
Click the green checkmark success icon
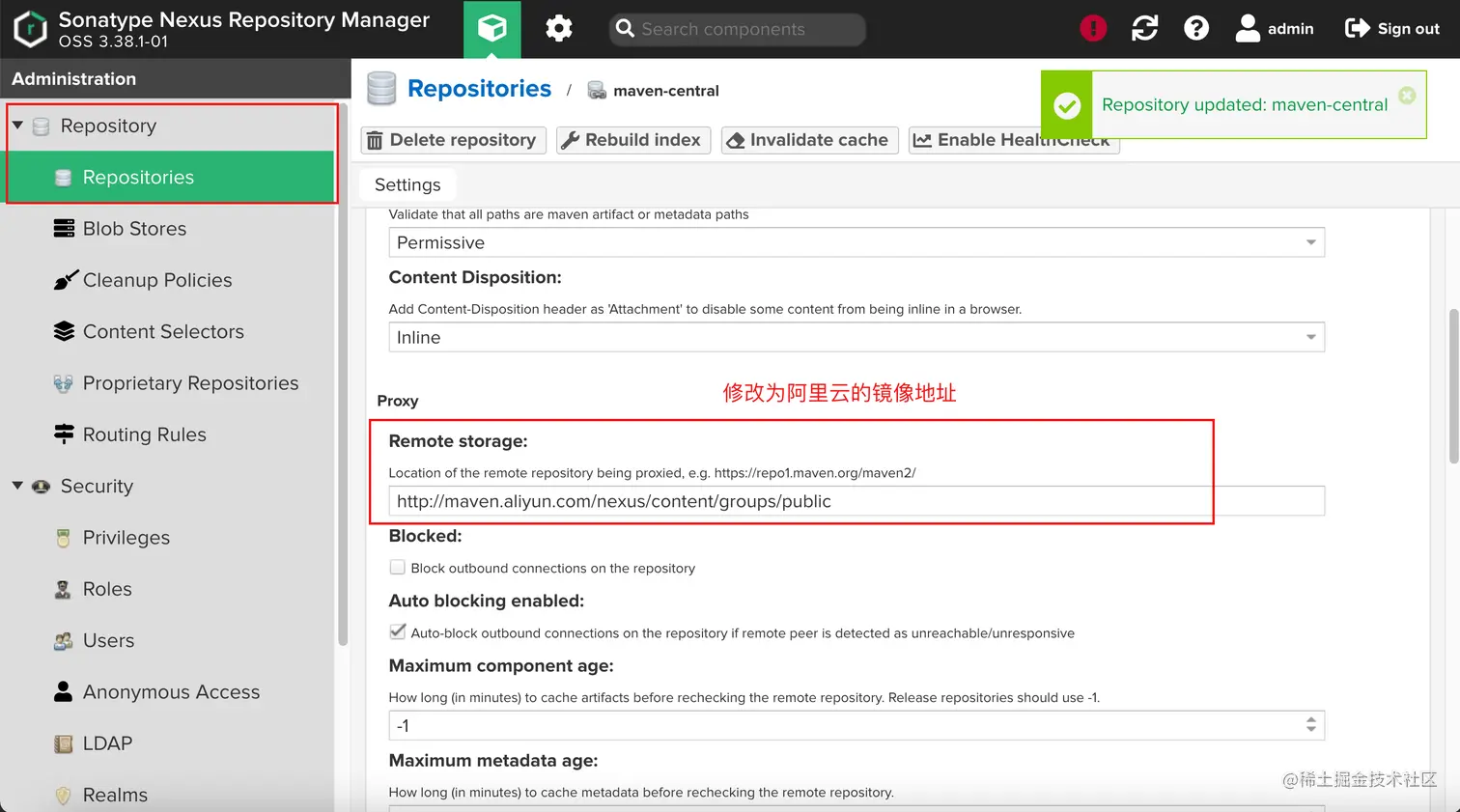[1067, 105]
